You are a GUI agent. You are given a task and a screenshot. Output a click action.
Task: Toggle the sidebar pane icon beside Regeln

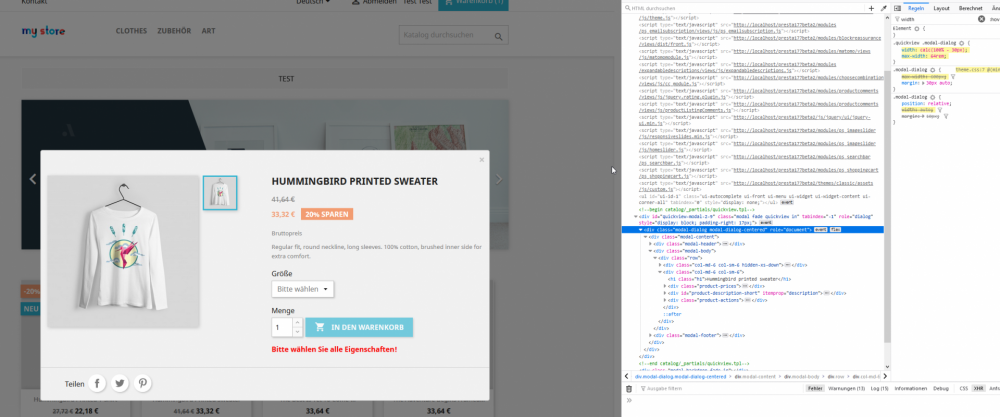point(897,8)
